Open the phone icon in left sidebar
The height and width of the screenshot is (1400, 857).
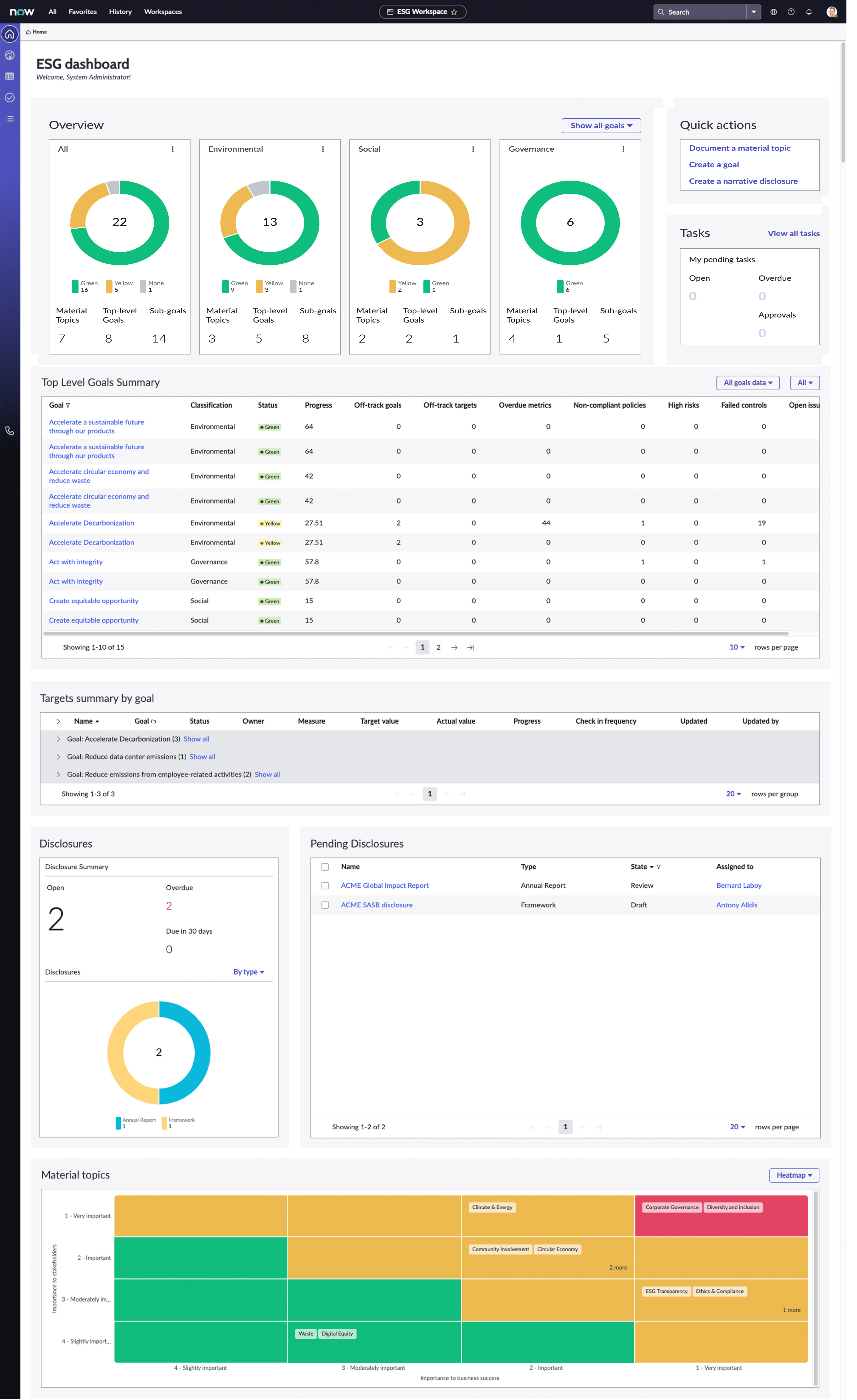coord(10,431)
